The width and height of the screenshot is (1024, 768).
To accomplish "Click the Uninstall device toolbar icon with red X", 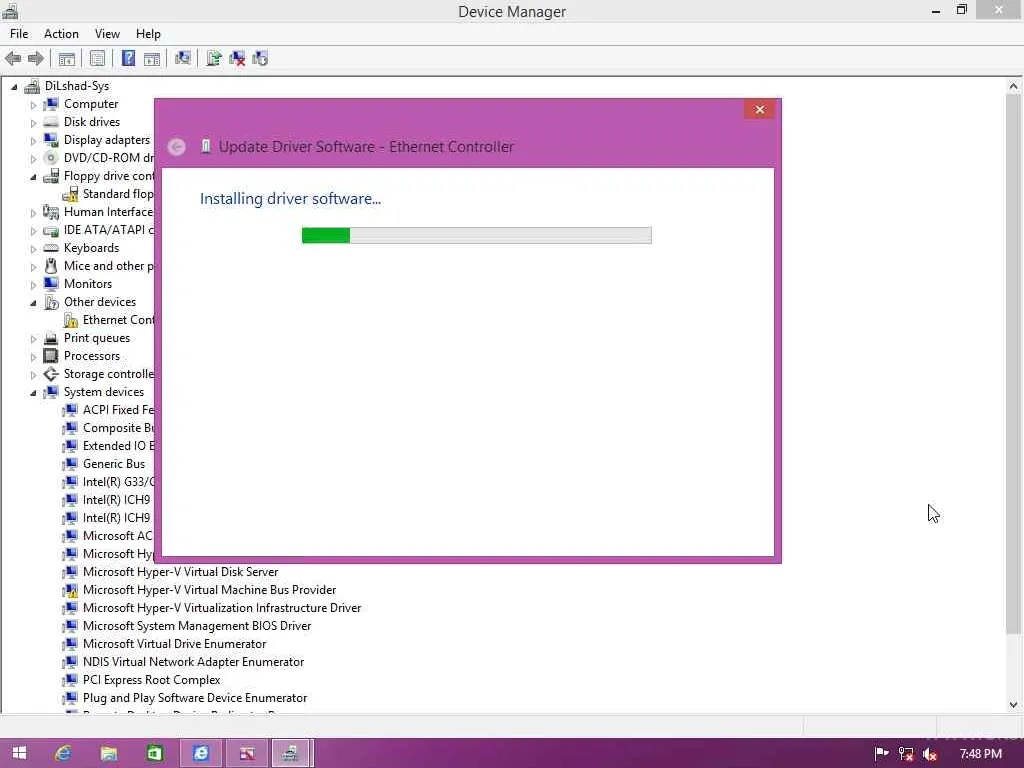I will point(238,59).
